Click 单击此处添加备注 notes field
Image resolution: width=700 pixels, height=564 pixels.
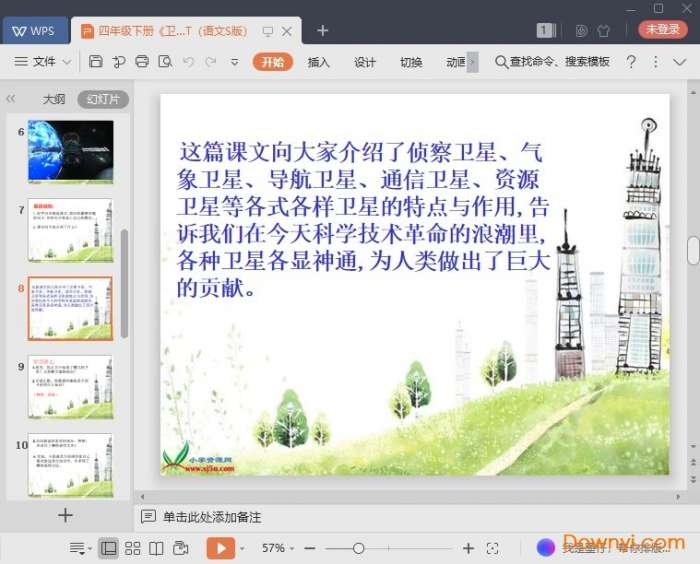point(212,517)
